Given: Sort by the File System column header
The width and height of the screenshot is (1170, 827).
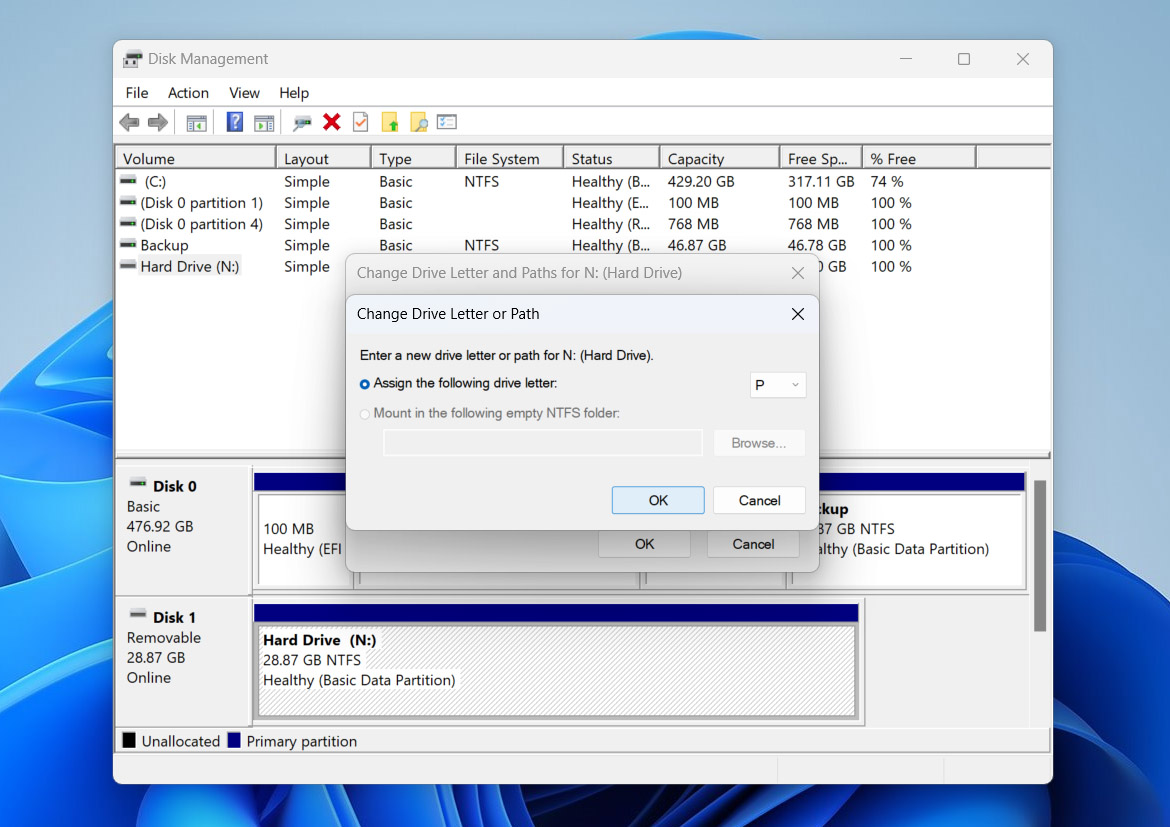Looking at the screenshot, I should (x=510, y=158).
